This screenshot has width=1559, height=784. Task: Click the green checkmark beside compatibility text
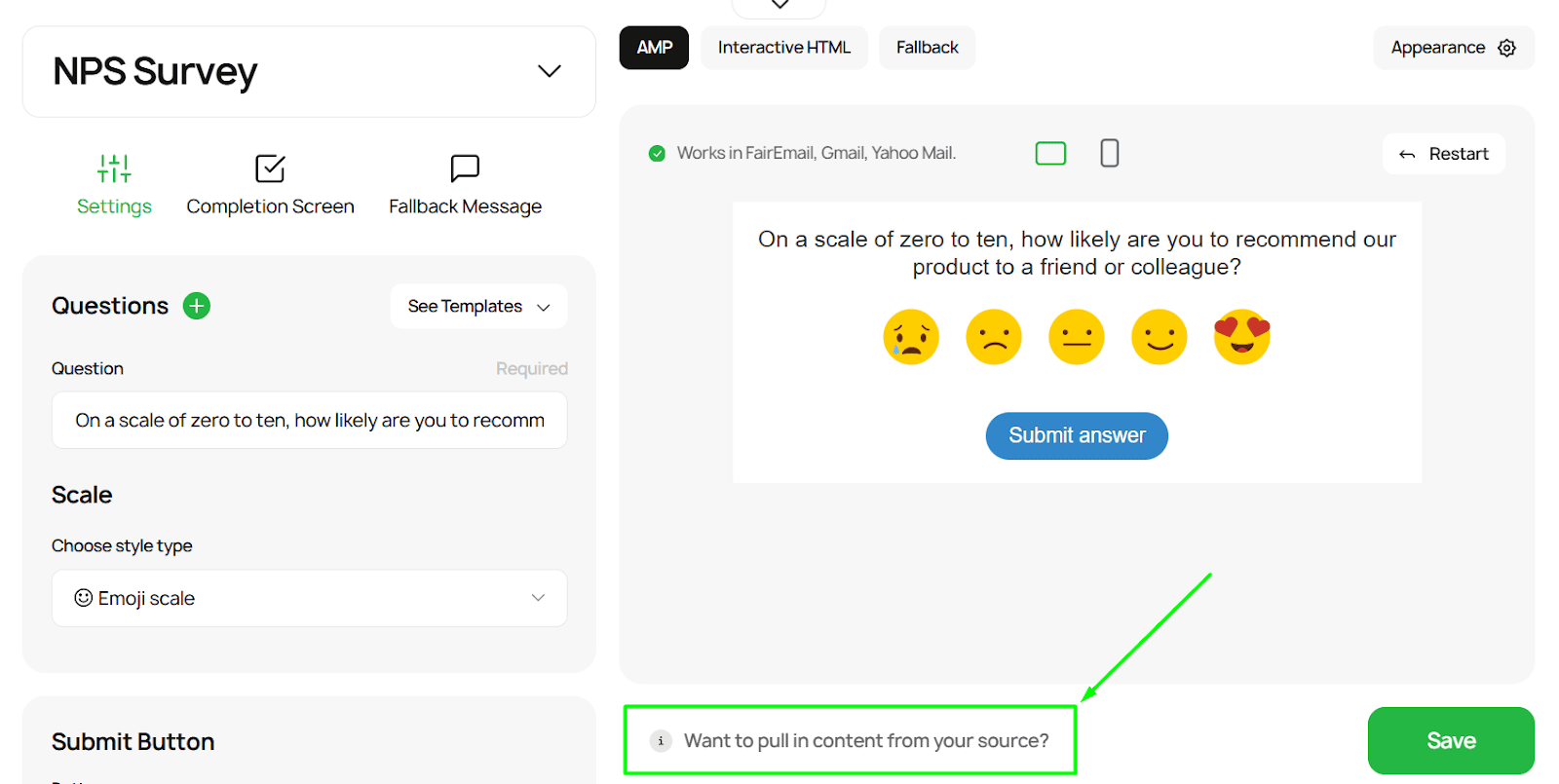click(x=657, y=153)
